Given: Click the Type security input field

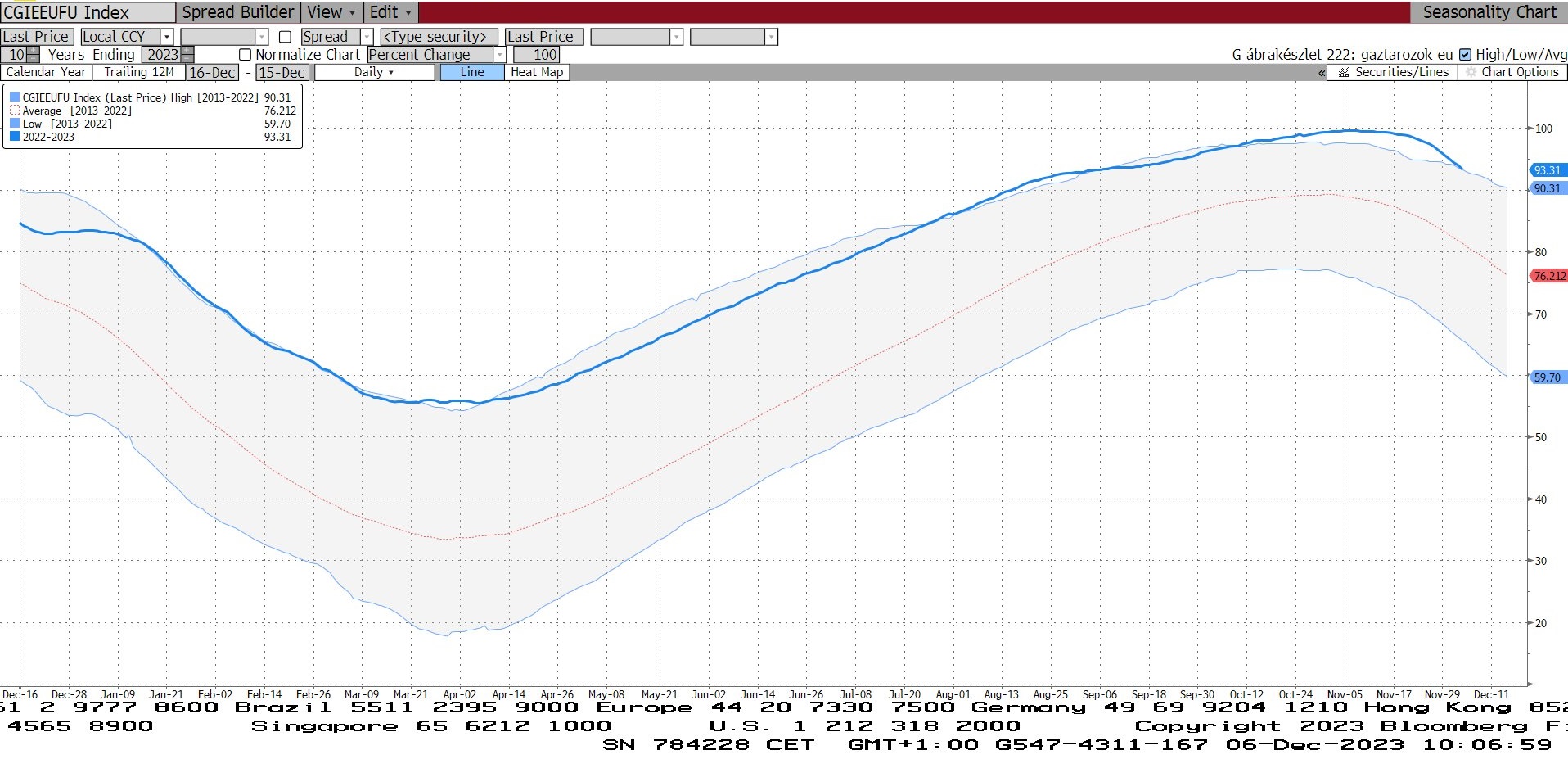Looking at the screenshot, I should pos(439,37).
